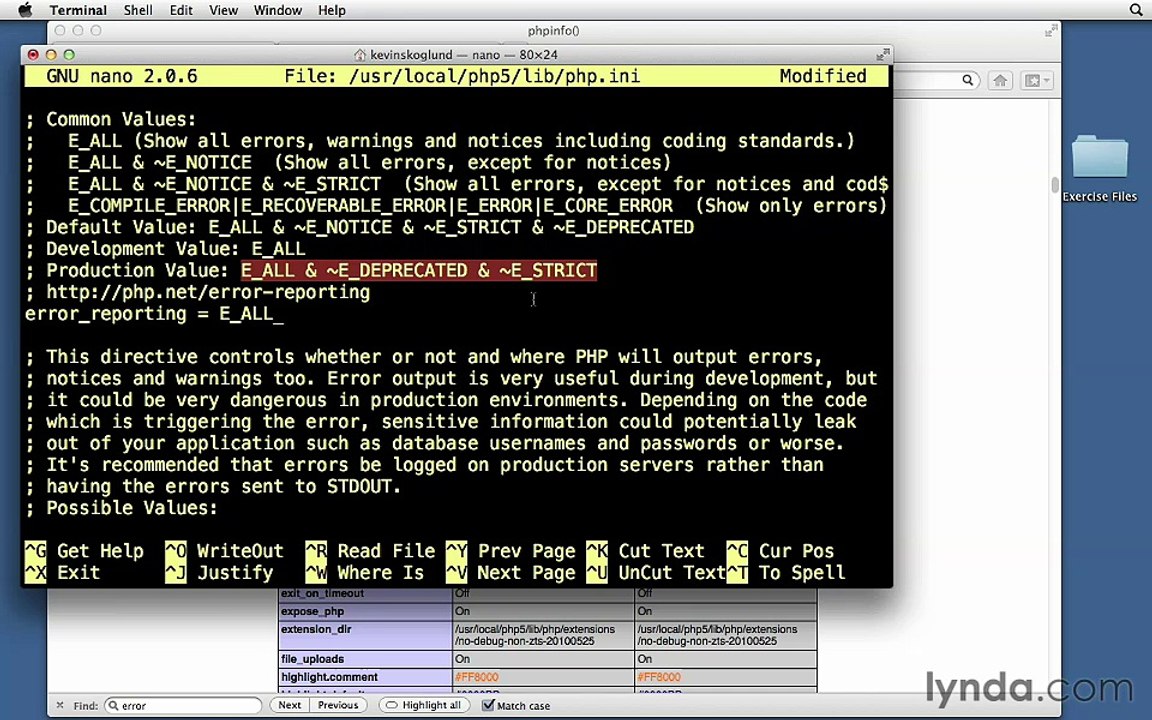Open the Terminal application menu
Screen dimensions: 1152x720
78,10
